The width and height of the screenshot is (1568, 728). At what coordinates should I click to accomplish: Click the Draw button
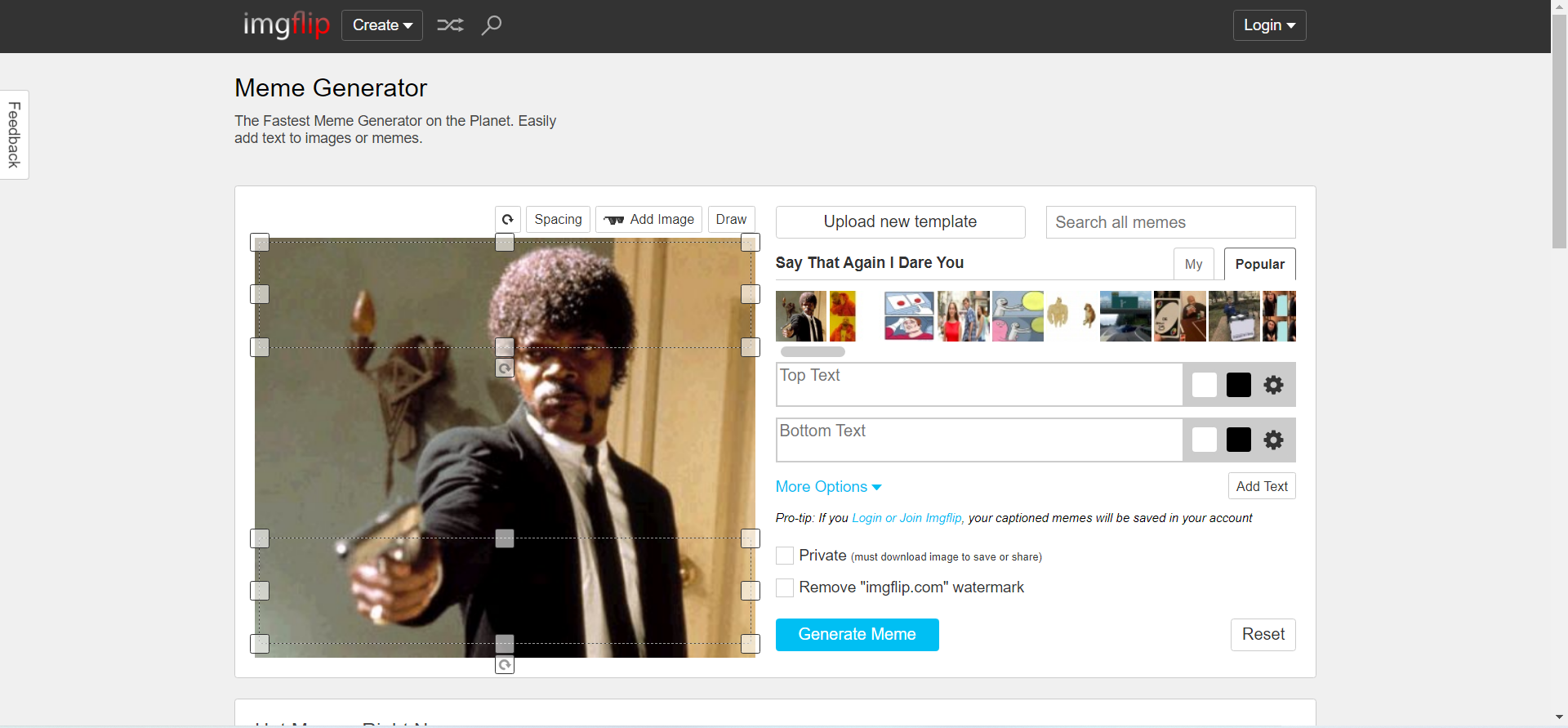[731, 220]
